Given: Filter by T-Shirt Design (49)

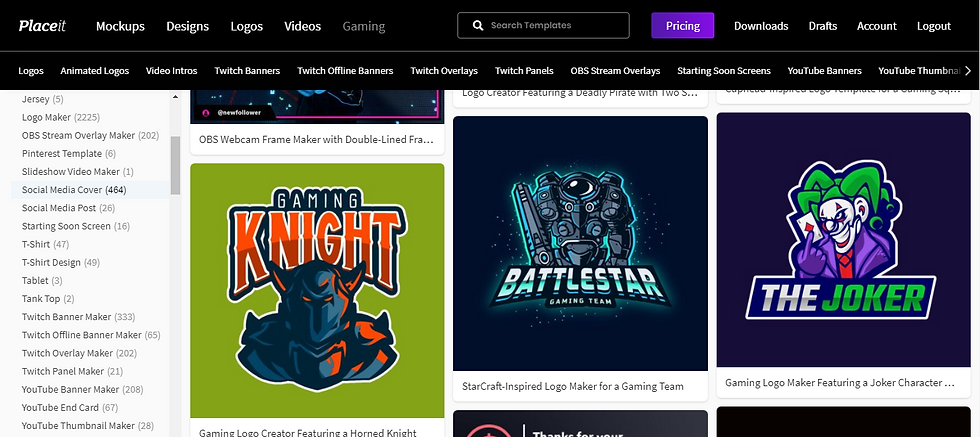Looking at the screenshot, I should [x=61, y=262].
